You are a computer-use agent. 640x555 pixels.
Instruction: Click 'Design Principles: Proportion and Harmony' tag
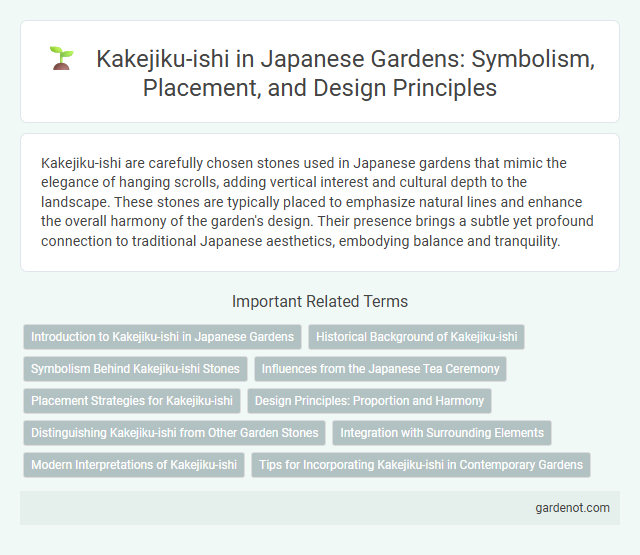click(x=369, y=401)
